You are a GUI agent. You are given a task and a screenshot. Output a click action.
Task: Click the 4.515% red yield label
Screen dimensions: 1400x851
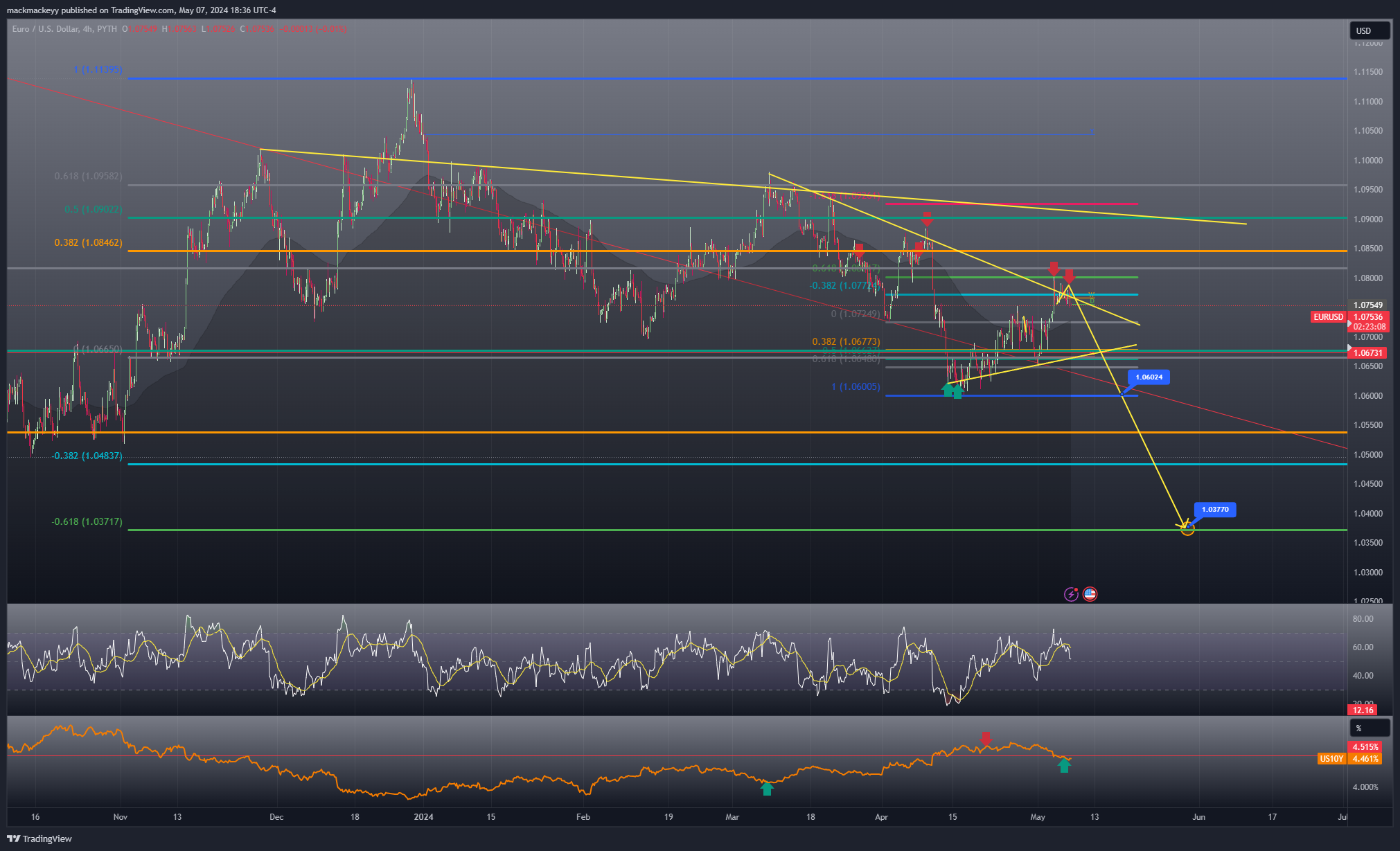[1365, 747]
